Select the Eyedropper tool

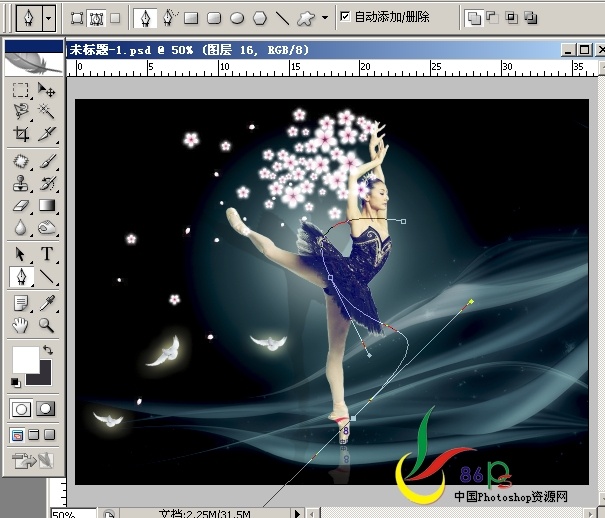click(47, 303)
